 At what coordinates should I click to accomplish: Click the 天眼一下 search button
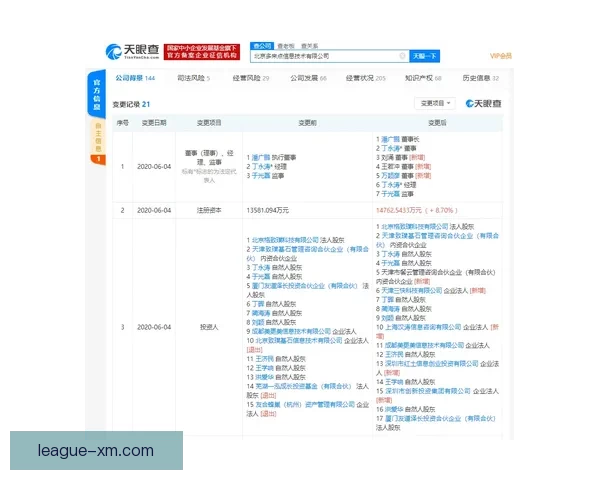(x=424, y=56)
